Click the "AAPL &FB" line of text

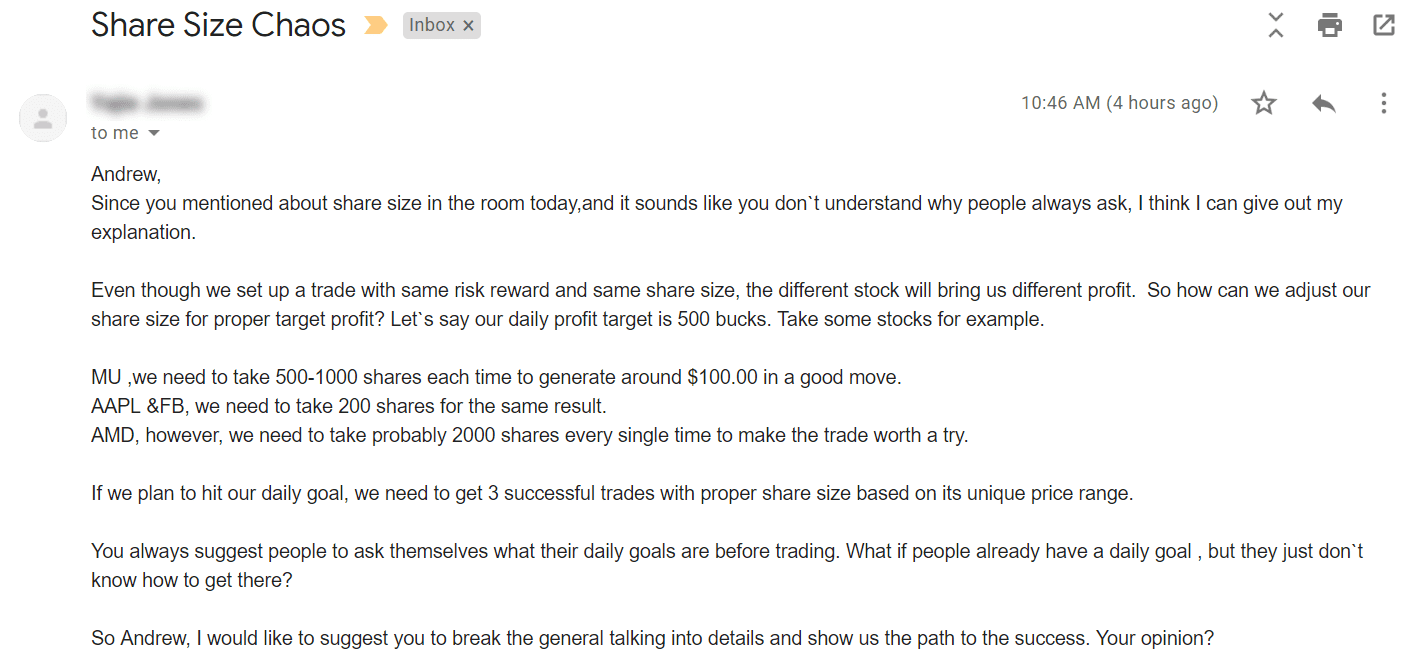pyautogui.click(x=349, y=407)
